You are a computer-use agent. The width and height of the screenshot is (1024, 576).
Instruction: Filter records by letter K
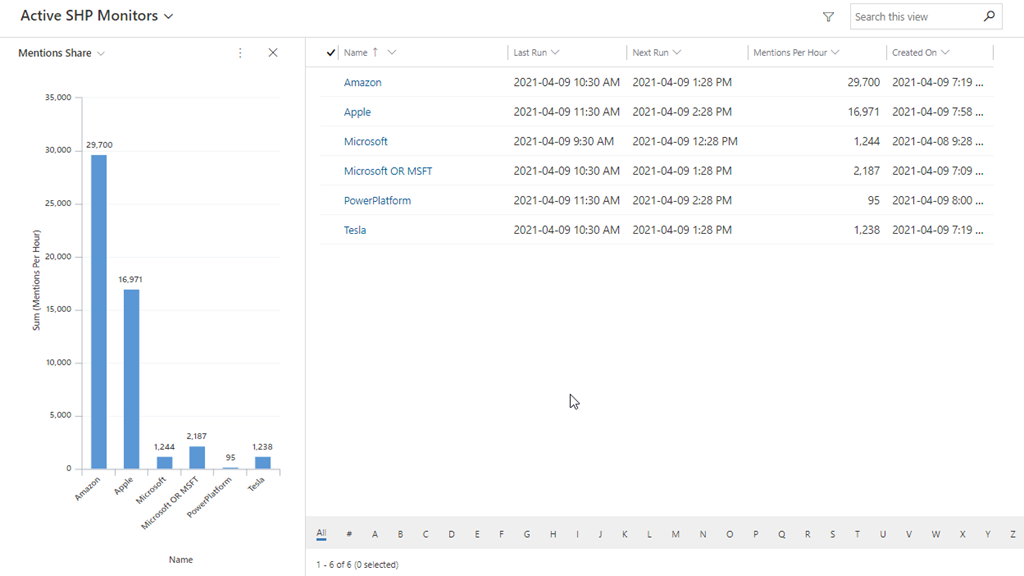point(625,534)
